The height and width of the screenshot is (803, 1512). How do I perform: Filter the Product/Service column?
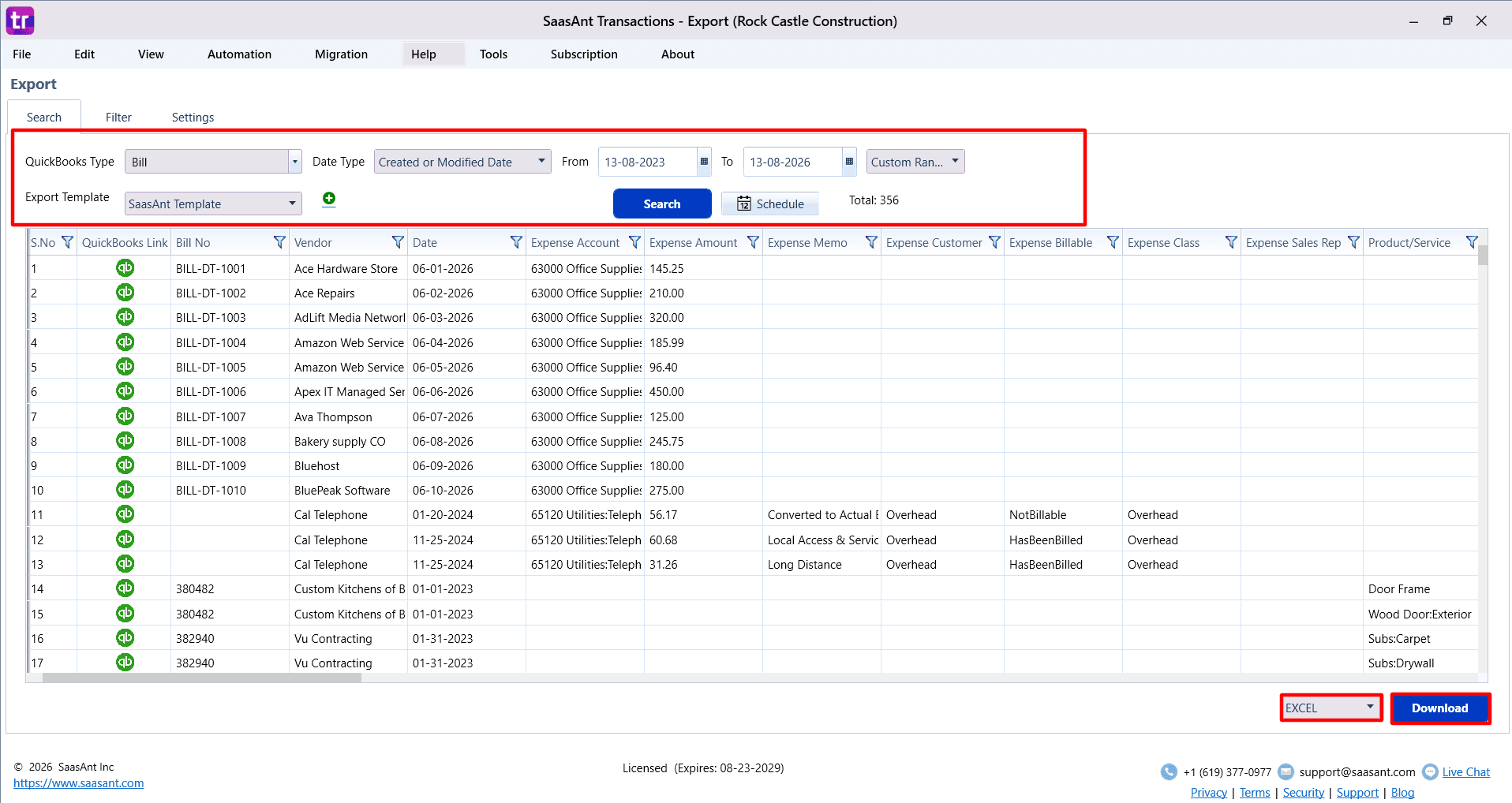click(1472, 242)
